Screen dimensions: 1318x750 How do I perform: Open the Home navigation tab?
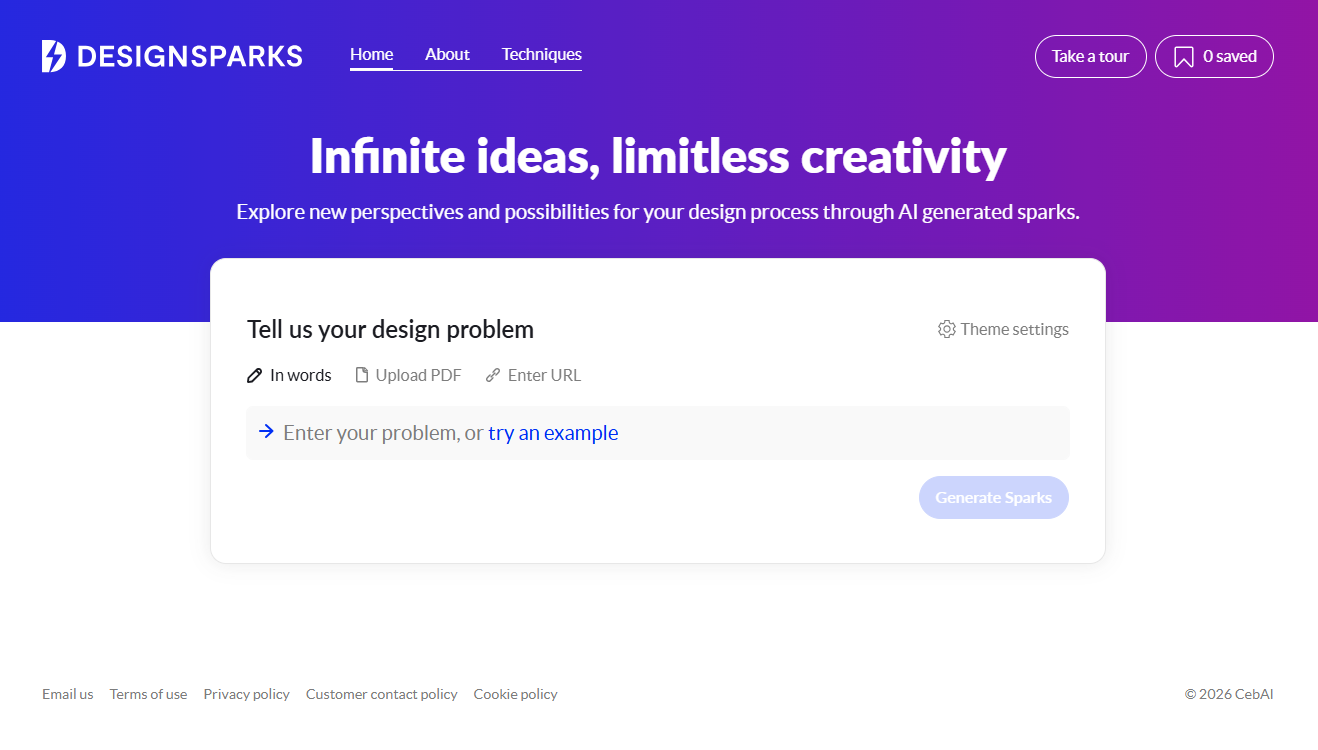[371, 54]
